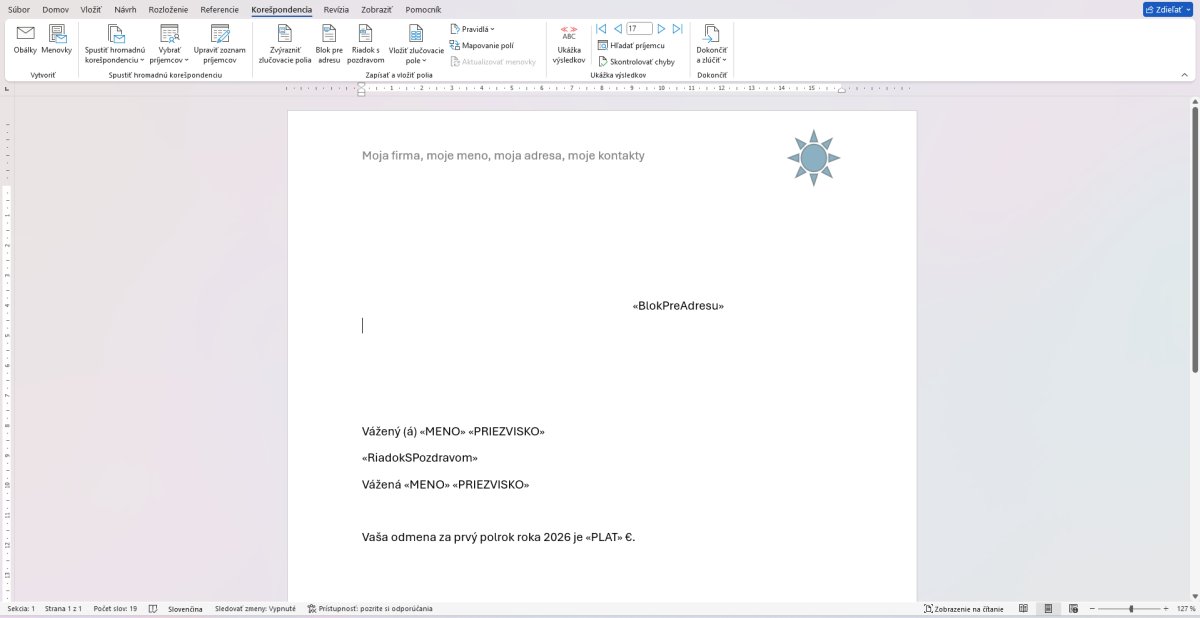Screen dimensions: 1200x618
Task: Switch to the Revízia tab
Action: [x=337, y=9]
